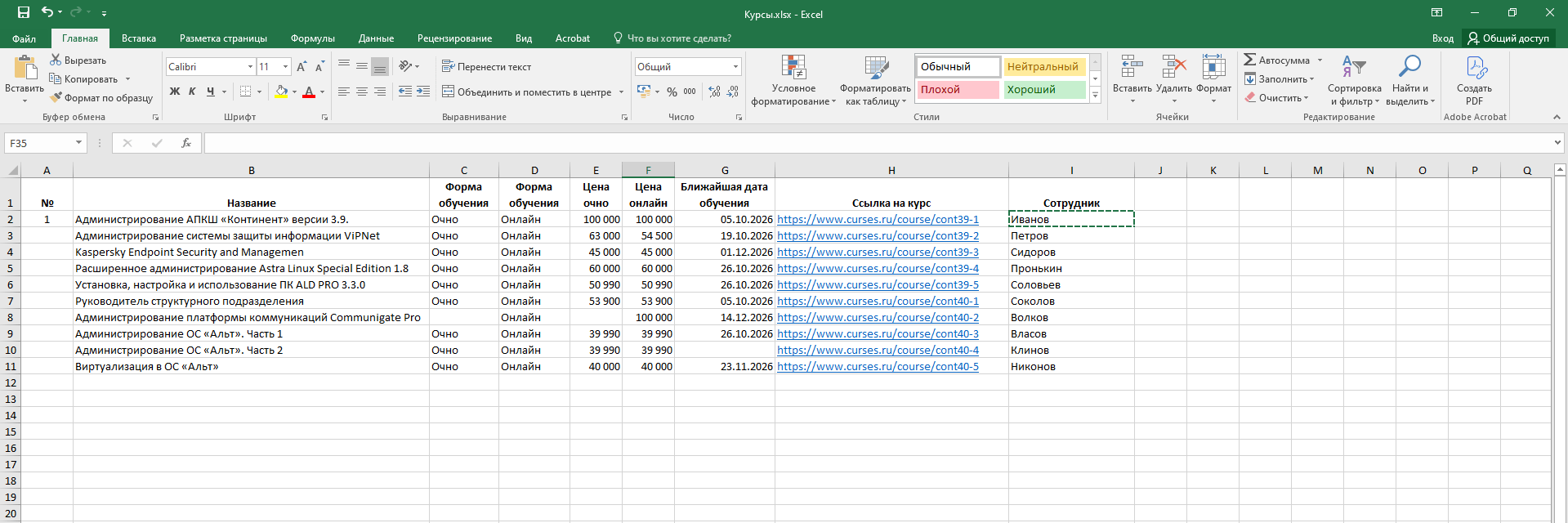Viewport: 1568px width, 523px height.
Task: Open Условное форматирование conditional formatting
Action: click(793, 80)
